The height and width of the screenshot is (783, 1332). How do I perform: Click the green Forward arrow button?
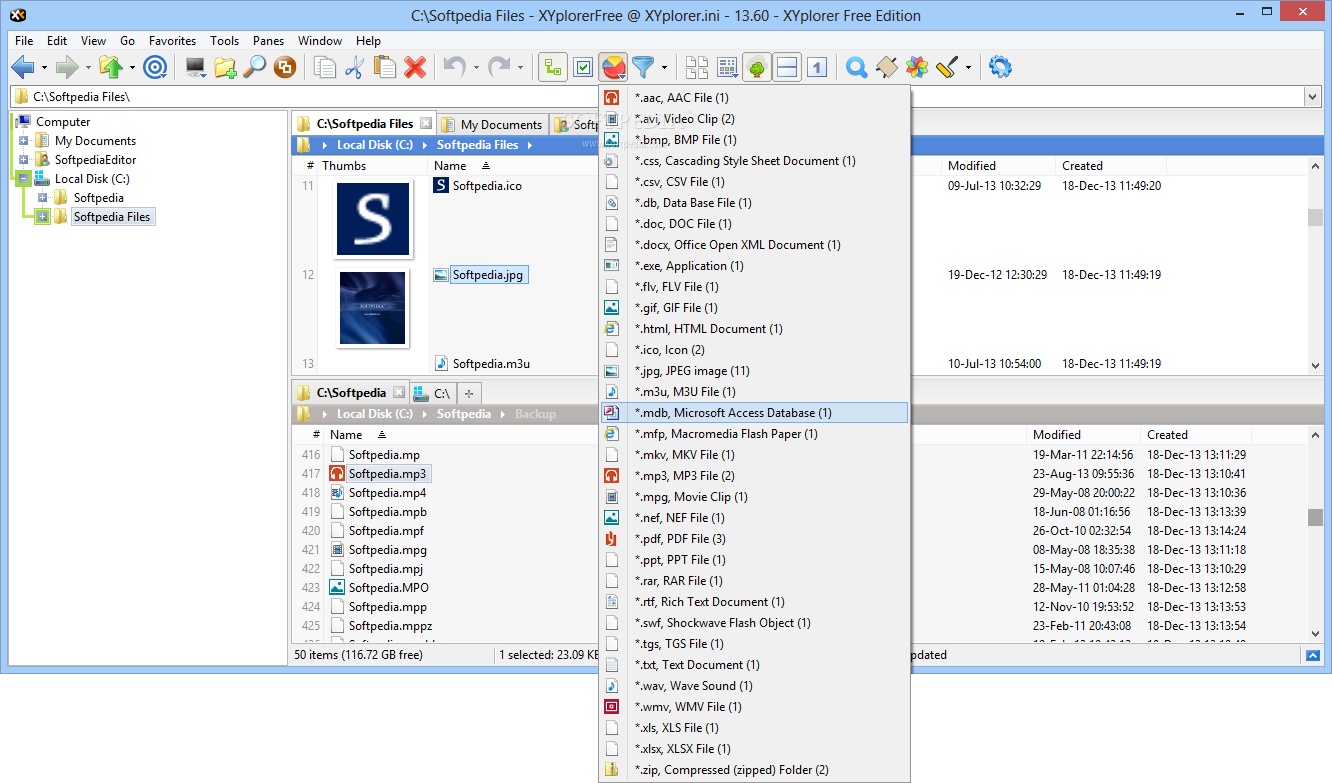(66, 67)
